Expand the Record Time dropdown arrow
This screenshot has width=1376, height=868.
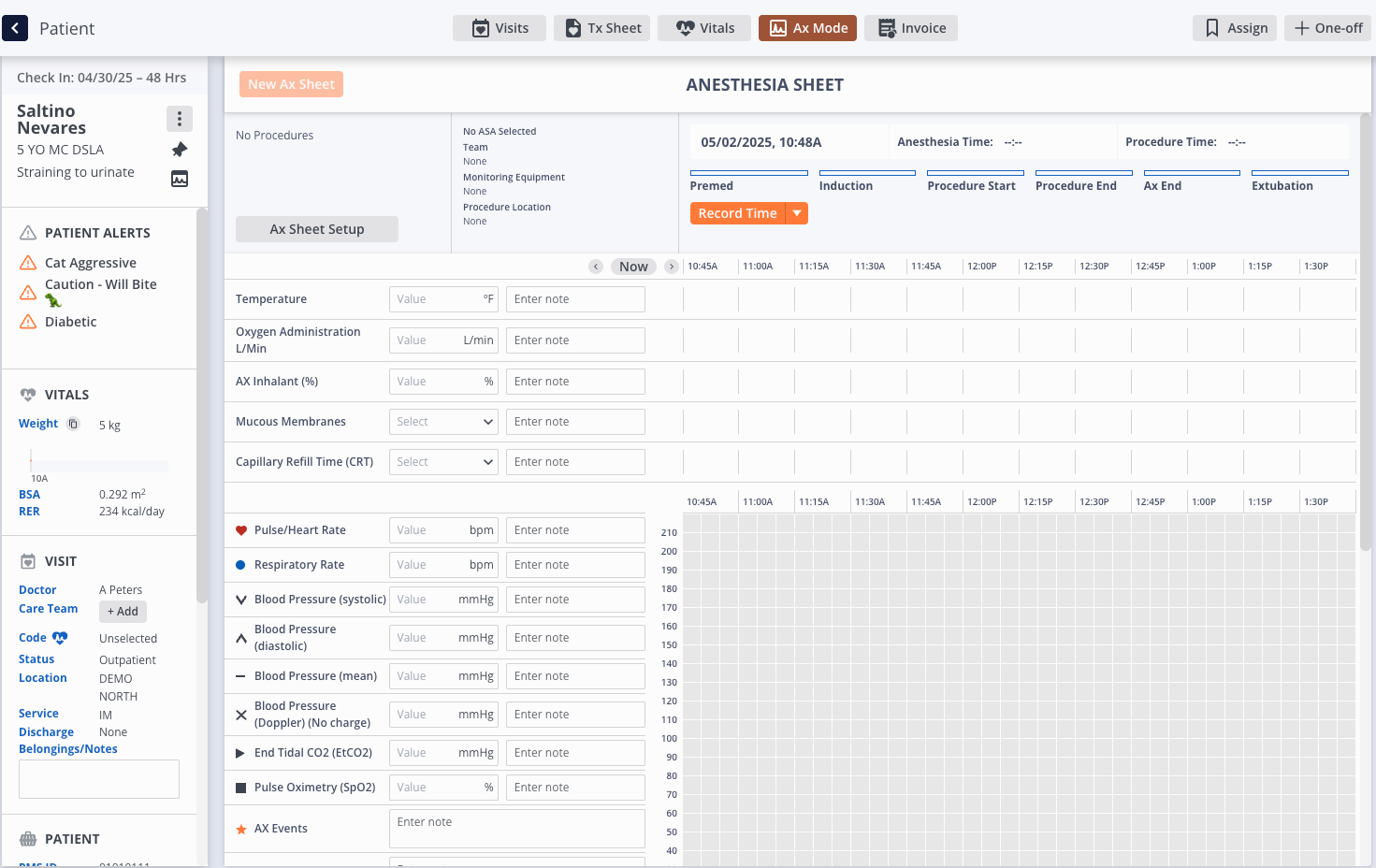coord(797,213)
